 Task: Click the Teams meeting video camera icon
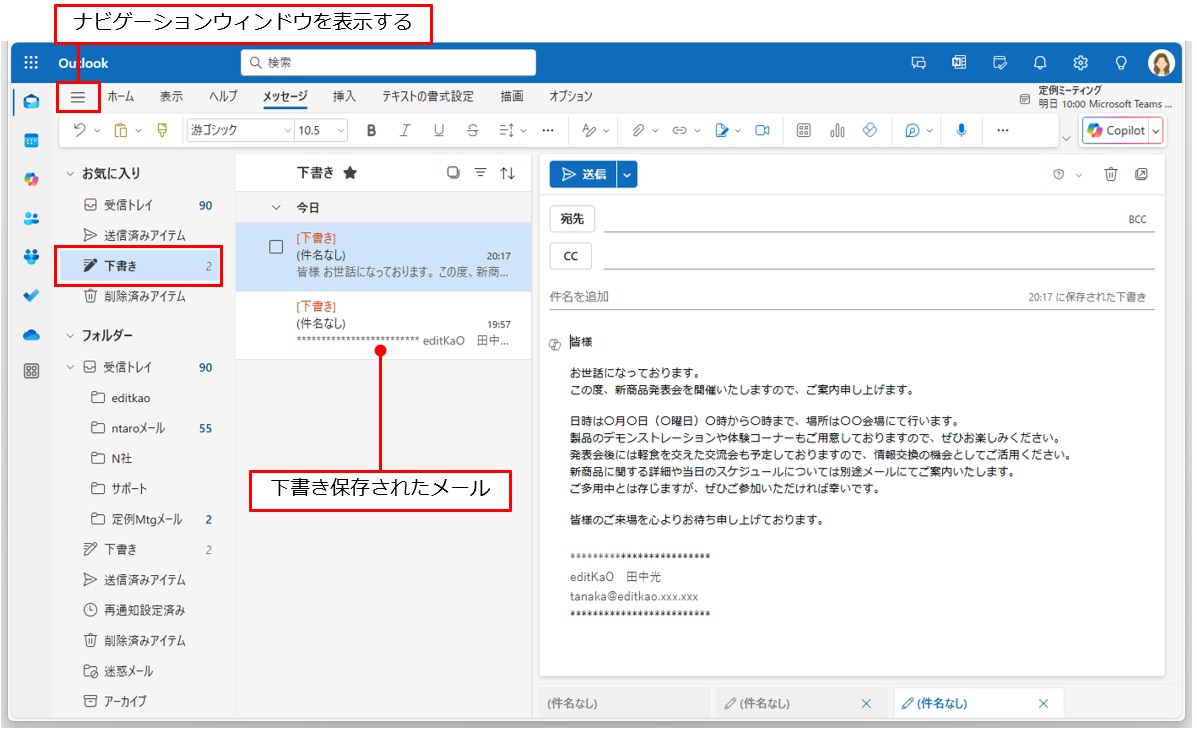coord(762,130)
